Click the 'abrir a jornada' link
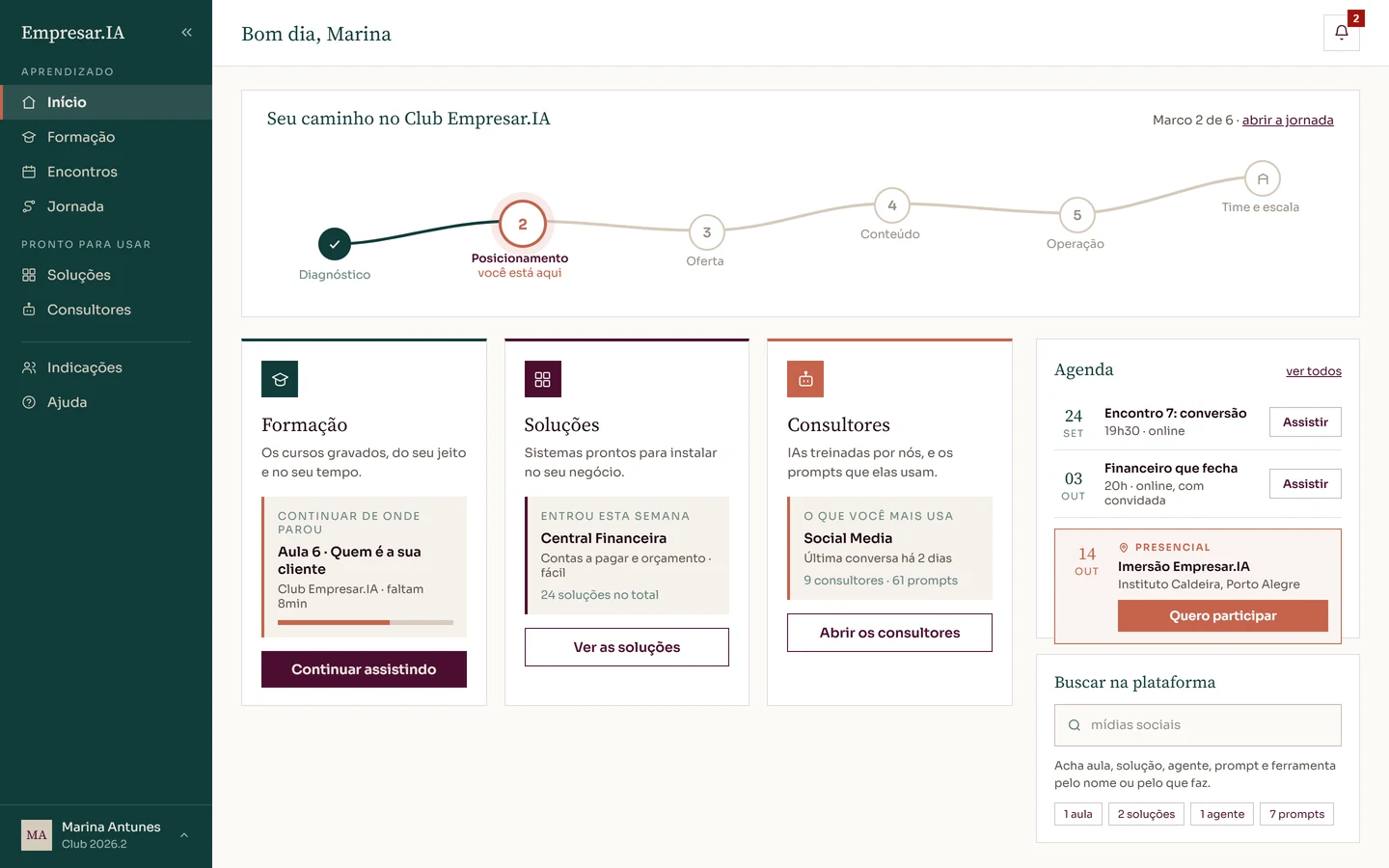Viewport: 1389px width, 868px height. tap(1288, 121)
